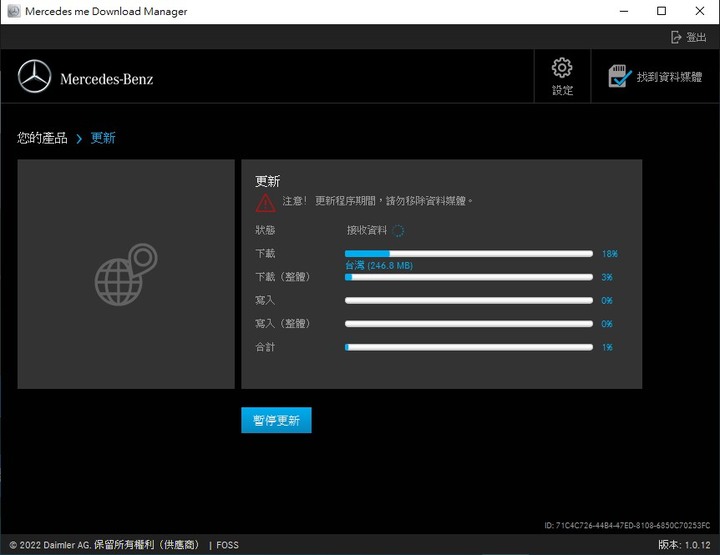The image size is (720, 555).
Task: Close the Download Manager window
Action: click(x=700, y=11)
